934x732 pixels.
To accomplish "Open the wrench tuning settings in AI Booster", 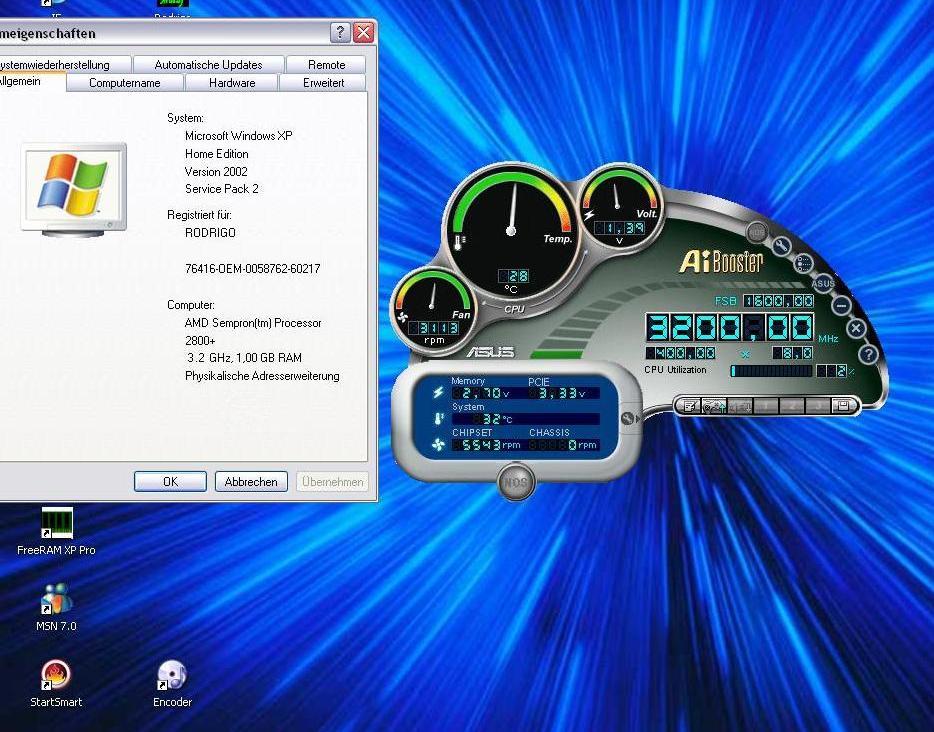I will click(781, 246).
